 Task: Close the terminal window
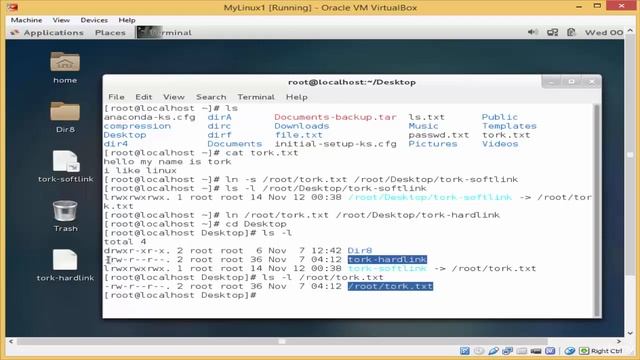(x=591, y=82)
